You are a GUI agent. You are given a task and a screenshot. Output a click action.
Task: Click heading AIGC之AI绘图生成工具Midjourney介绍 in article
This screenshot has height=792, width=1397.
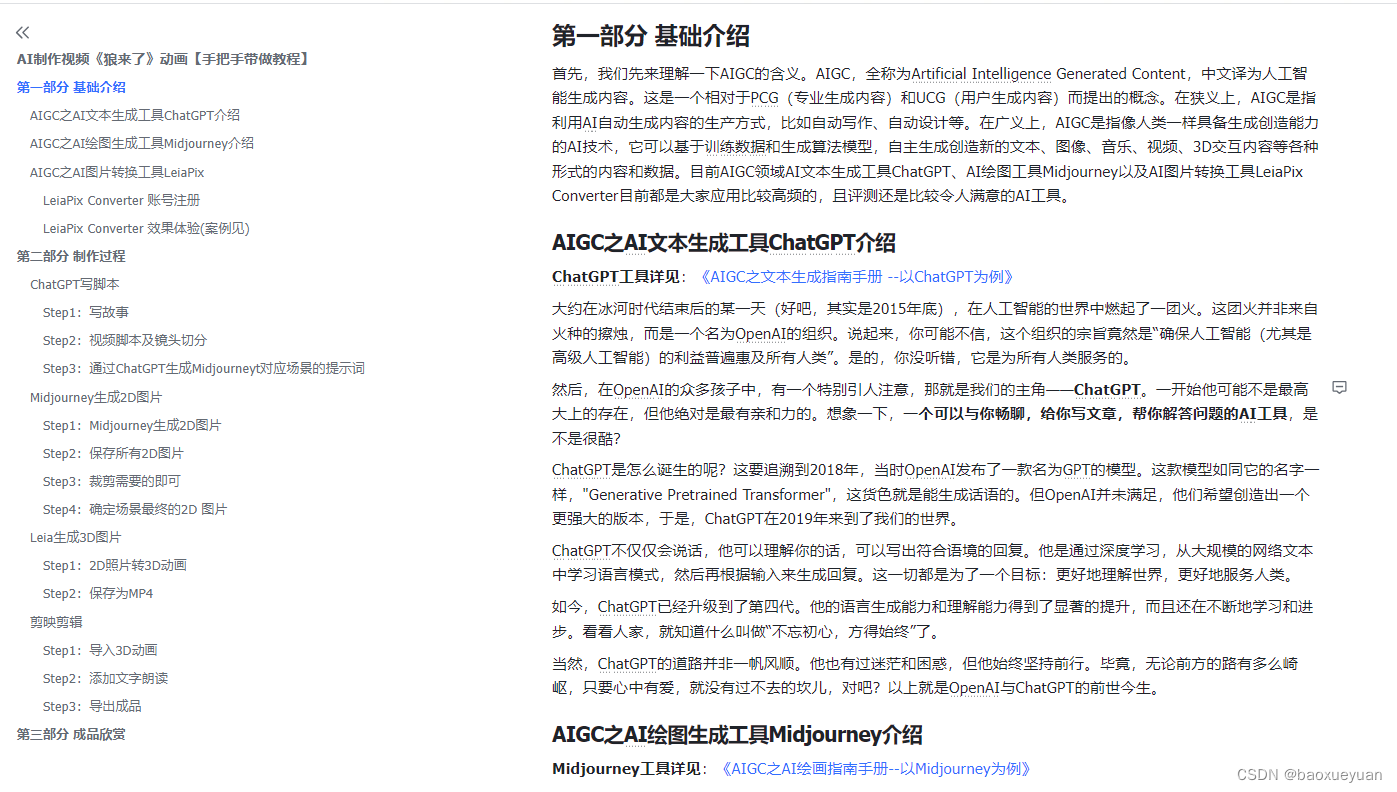(x=737, y=735)
